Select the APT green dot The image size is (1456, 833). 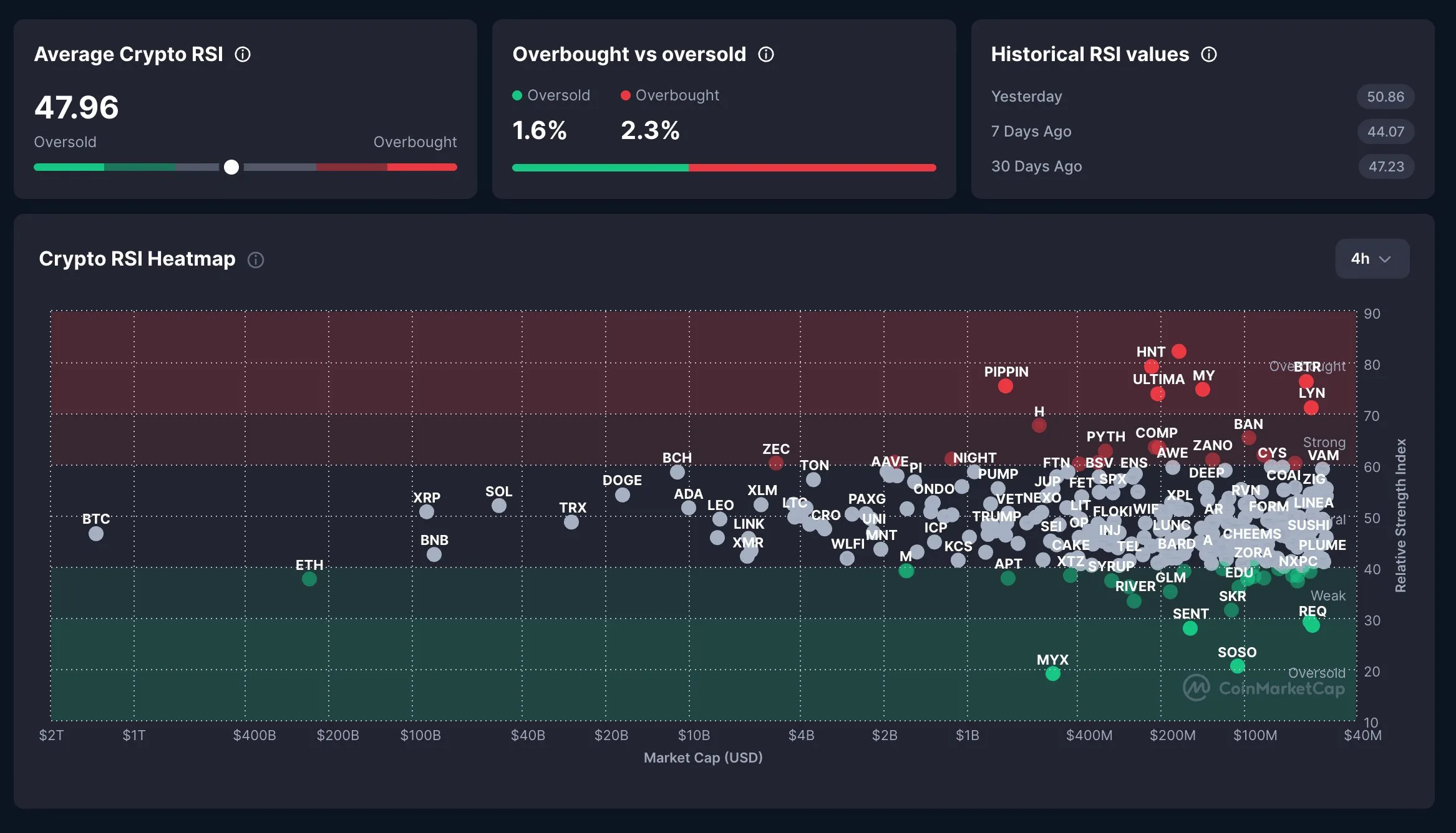[1008, 579]
